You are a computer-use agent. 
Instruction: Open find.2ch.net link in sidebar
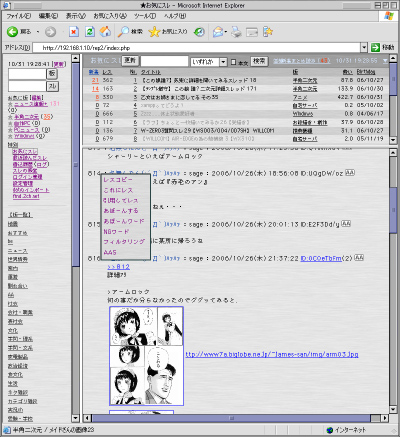click(x=26, y=196)
